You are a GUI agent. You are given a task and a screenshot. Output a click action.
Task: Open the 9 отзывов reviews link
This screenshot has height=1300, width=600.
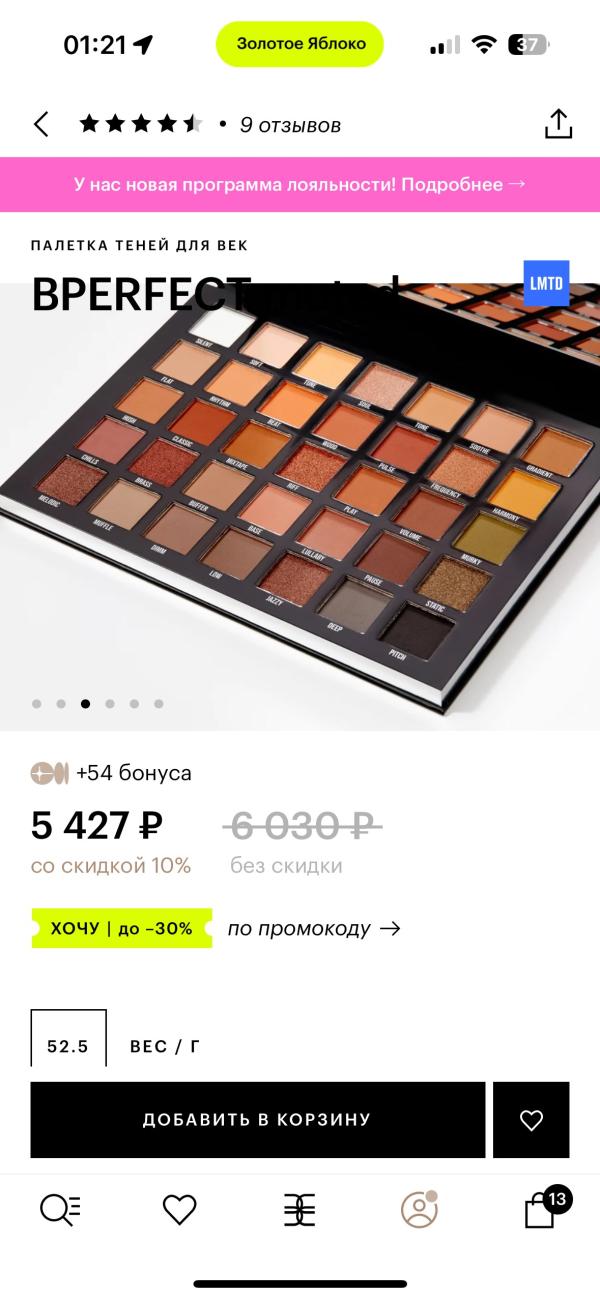290,125
